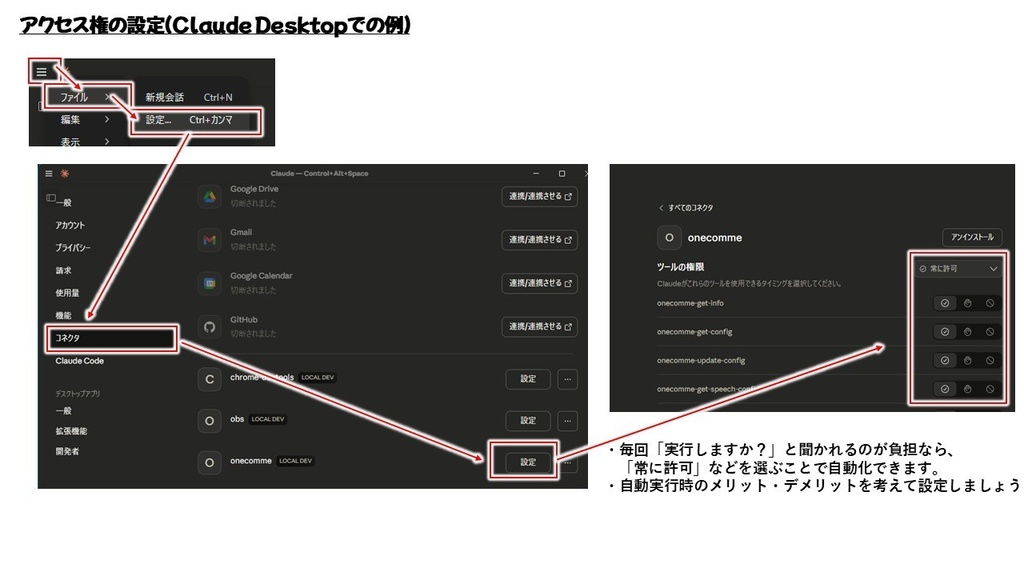The width and height of the screenshot is (1024, 576).
Task: Go back via すべてのコネクタ chevron
Action: (x=661, y=208)
